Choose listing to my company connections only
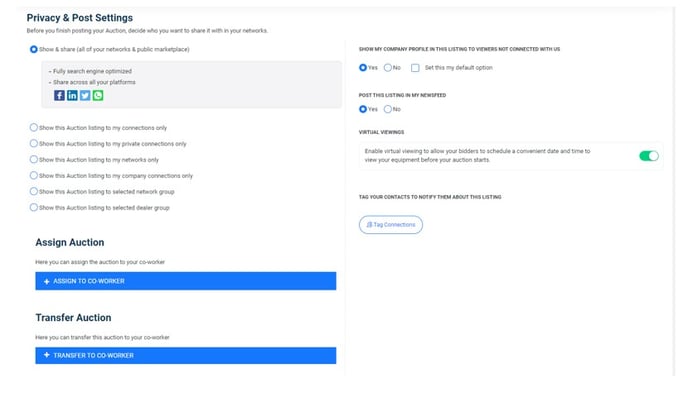 [34, 175]
